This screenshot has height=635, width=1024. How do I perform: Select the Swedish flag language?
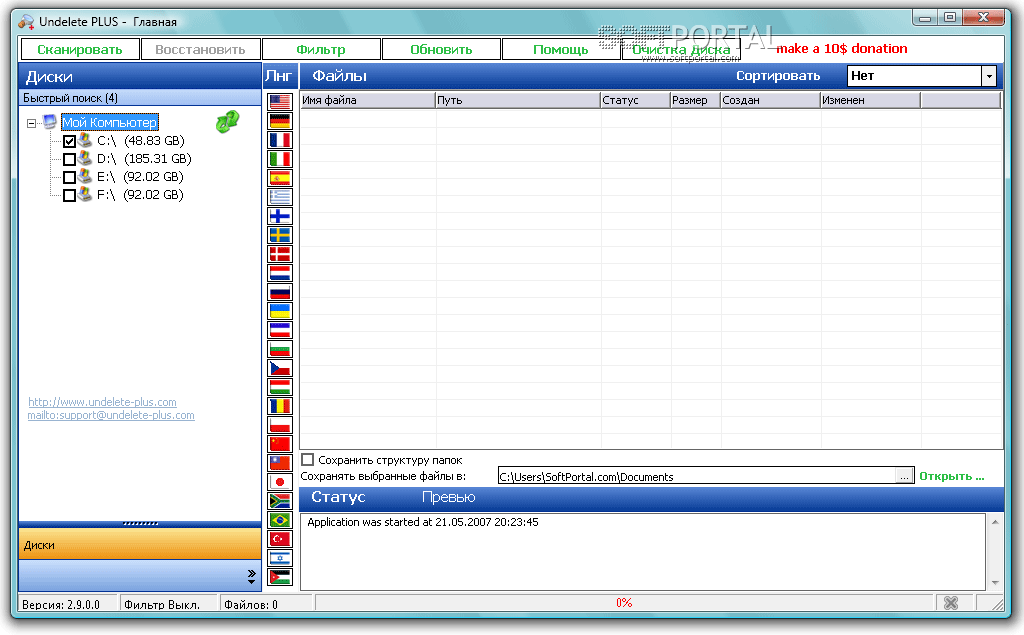[x=280, y=235]
